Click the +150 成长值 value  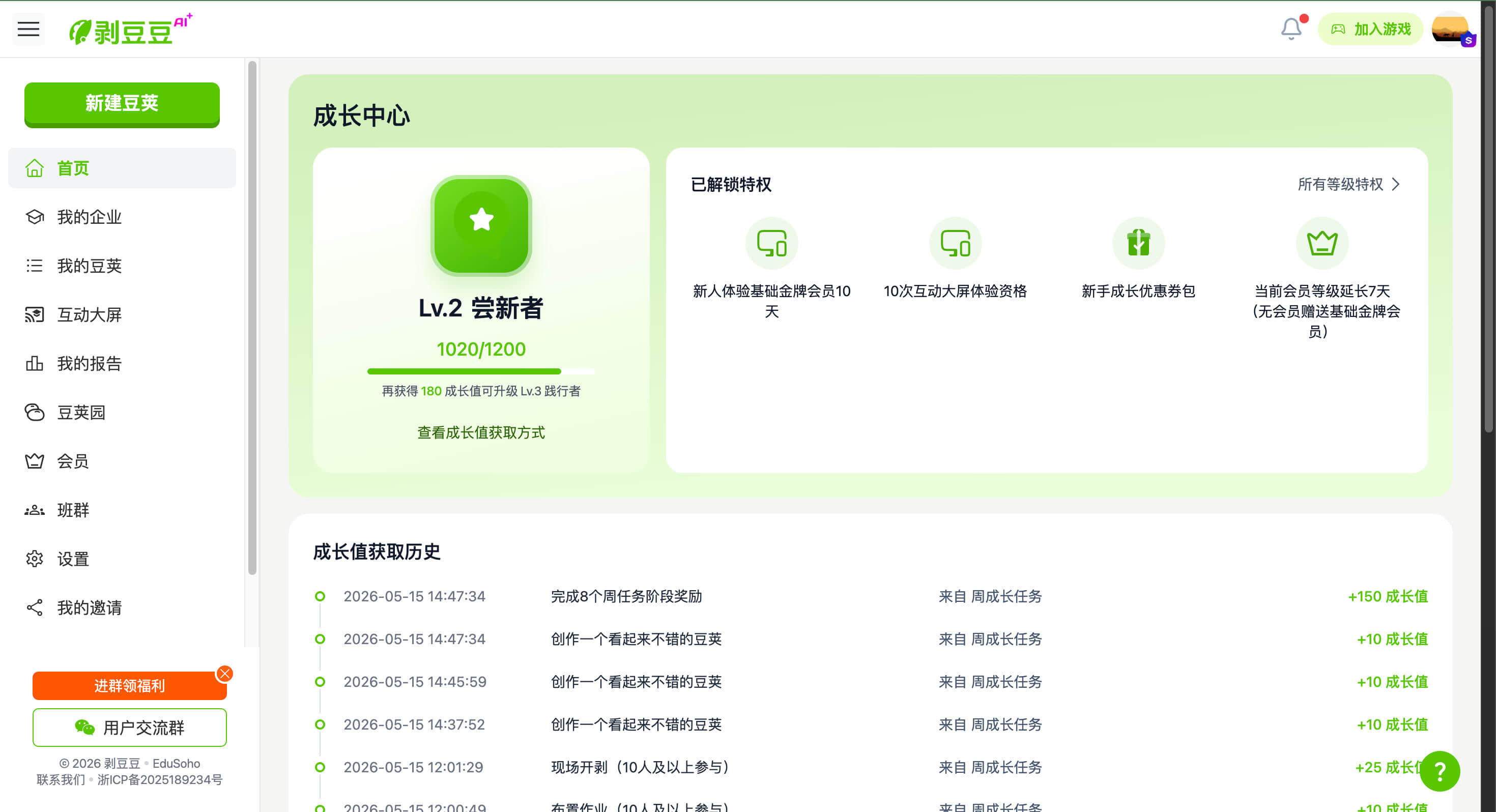(1388, 596)
